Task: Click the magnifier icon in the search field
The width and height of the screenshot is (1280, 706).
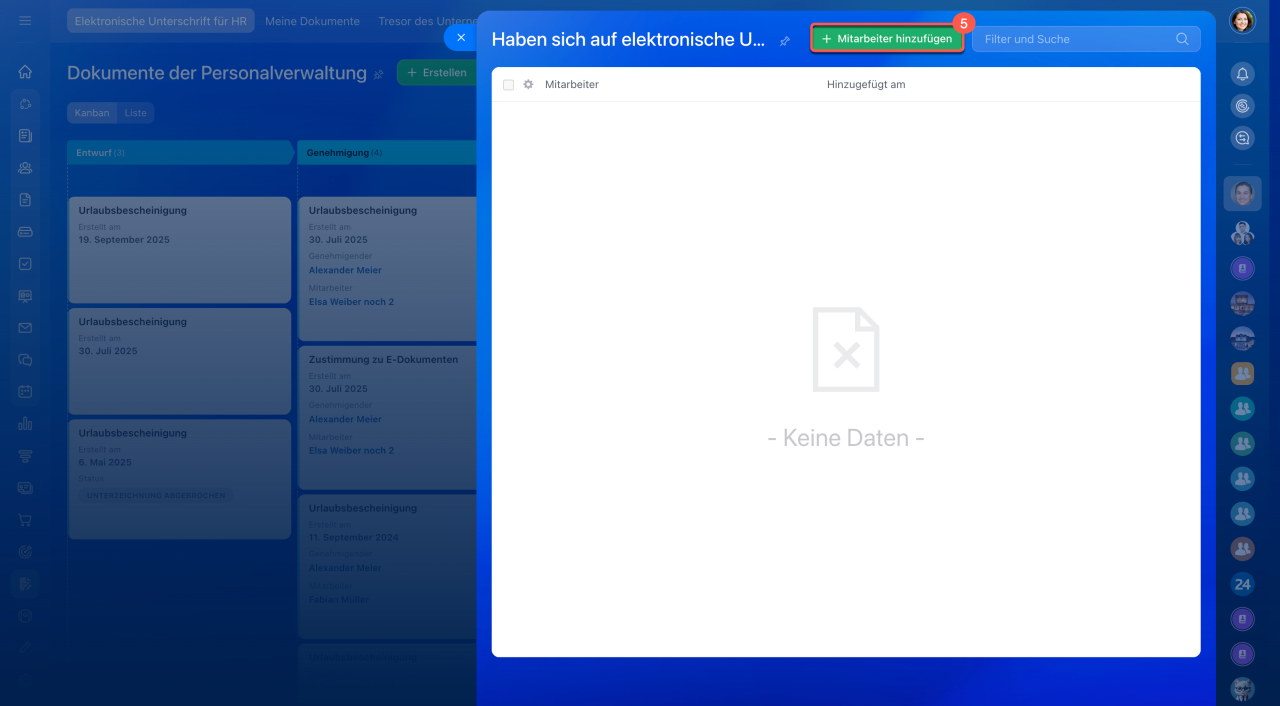Action: 1182,39
